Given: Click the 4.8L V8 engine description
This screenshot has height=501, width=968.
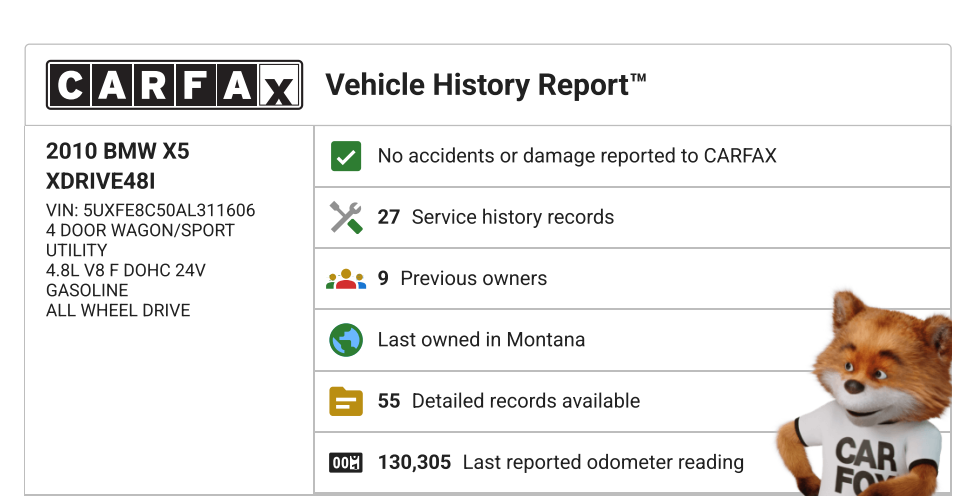Looking at the screenshot, I should point(125,270).
